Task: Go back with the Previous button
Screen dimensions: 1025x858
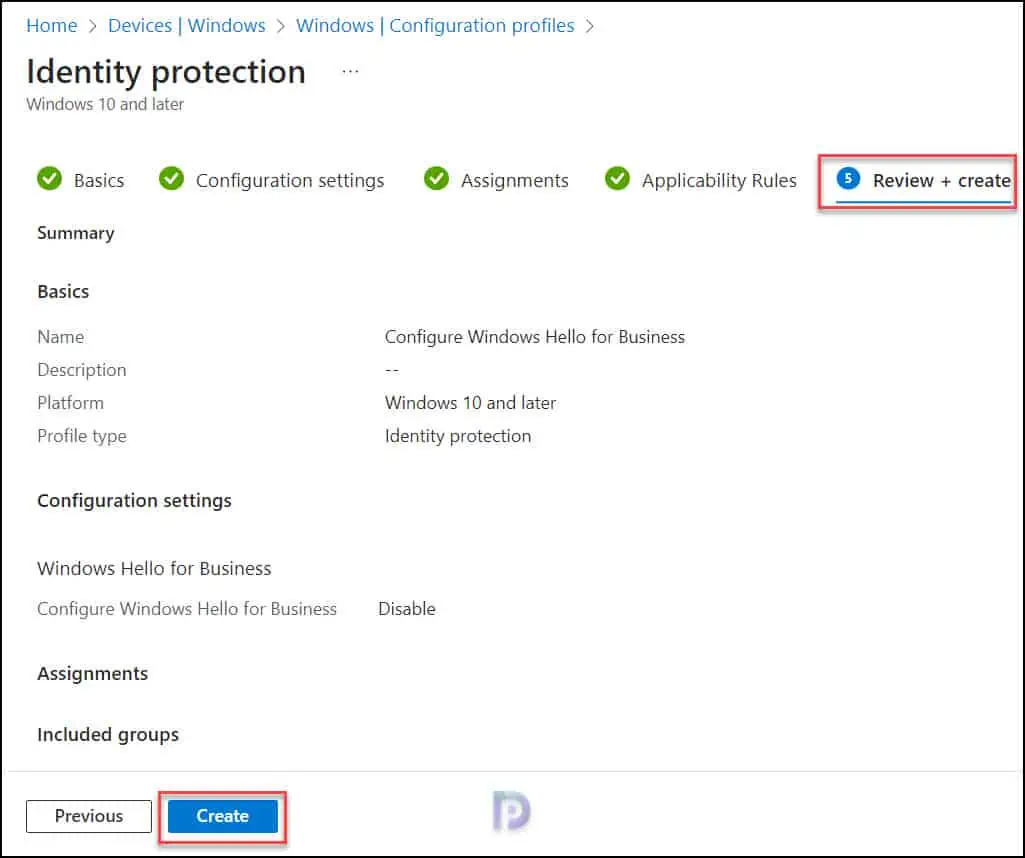Action: point(89,816)
